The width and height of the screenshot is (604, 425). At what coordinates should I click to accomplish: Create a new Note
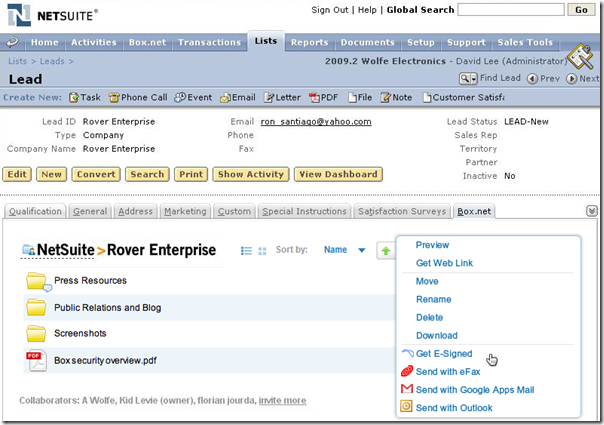(396, 97)
